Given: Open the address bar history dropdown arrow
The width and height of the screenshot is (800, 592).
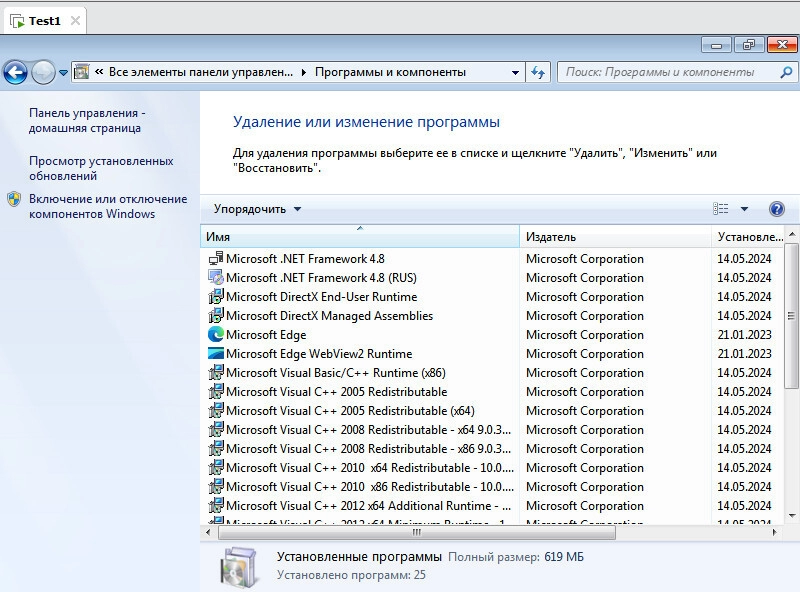Looking at the screenshot, I should tap(515, 72).
